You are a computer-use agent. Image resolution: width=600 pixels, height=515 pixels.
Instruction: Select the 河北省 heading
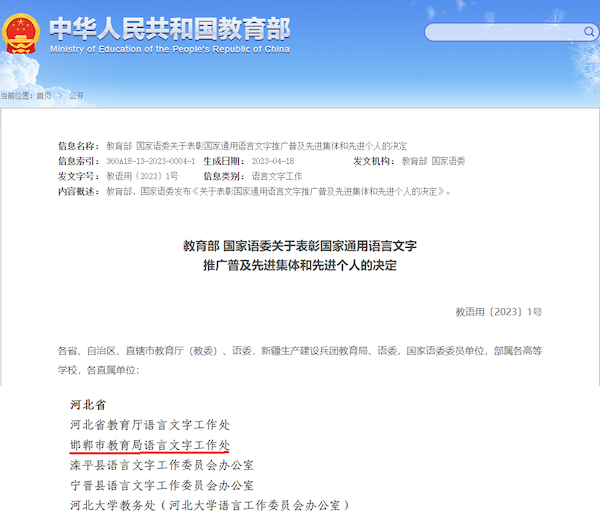tap(88, 405)
